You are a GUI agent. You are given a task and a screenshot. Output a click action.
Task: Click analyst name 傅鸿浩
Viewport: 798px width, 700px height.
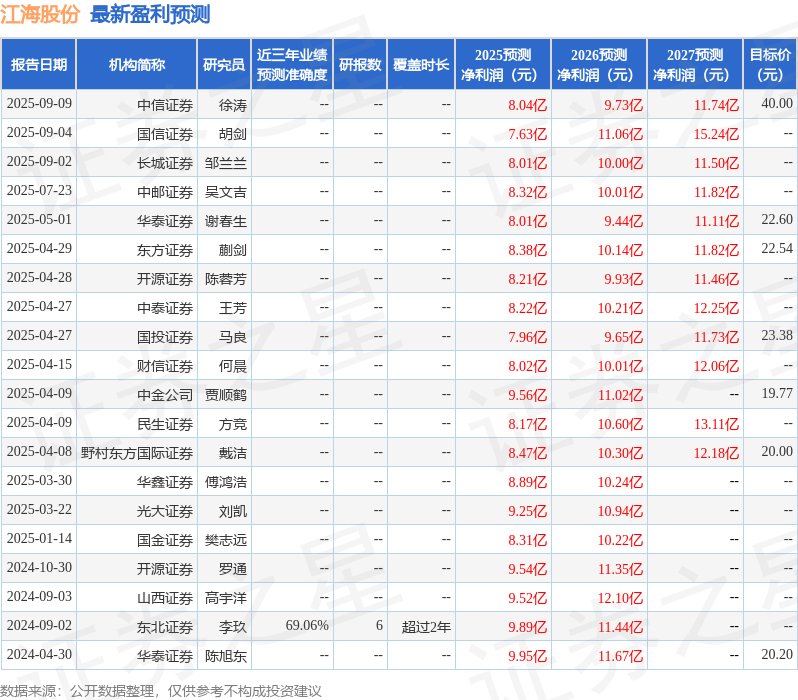tap(225, 483)
